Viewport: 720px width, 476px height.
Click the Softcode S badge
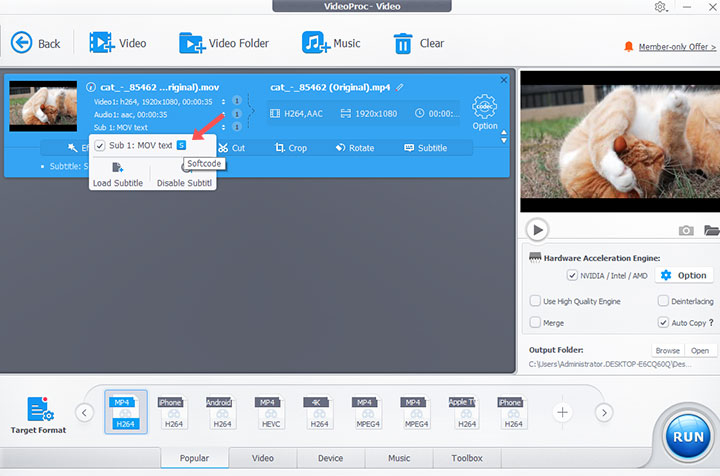pyautogui.click(x=181, y=145)
